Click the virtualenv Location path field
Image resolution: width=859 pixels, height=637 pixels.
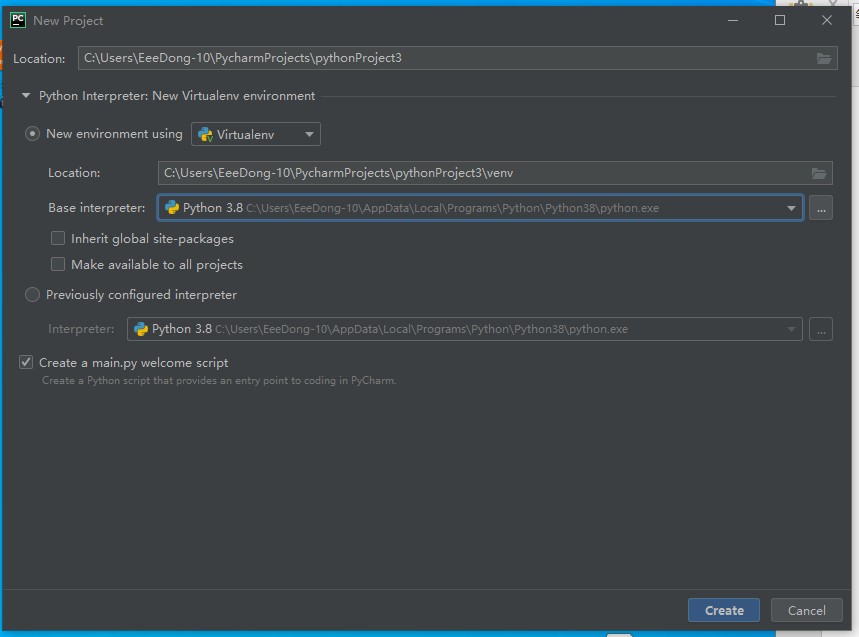pyautogui.click(x=480, y=173)
